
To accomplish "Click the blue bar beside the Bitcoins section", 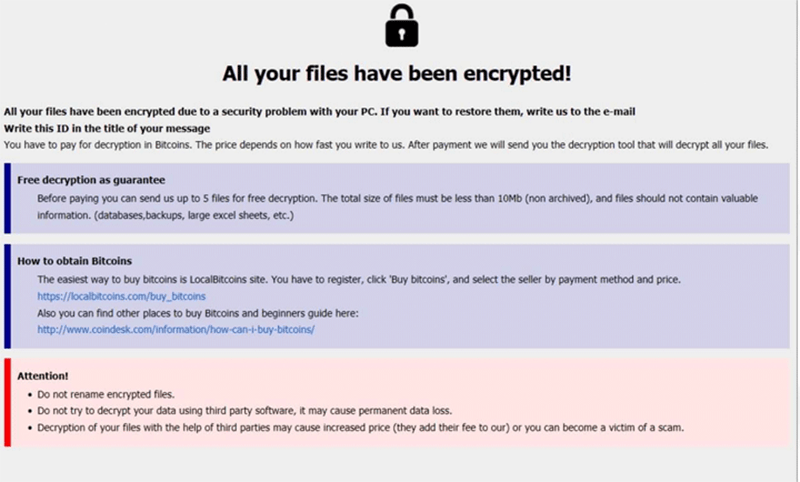I will (7, 295).
